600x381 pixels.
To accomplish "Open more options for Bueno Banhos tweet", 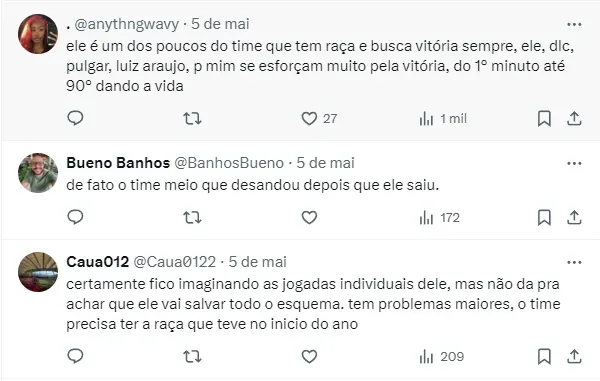I will tap(574, 163).
